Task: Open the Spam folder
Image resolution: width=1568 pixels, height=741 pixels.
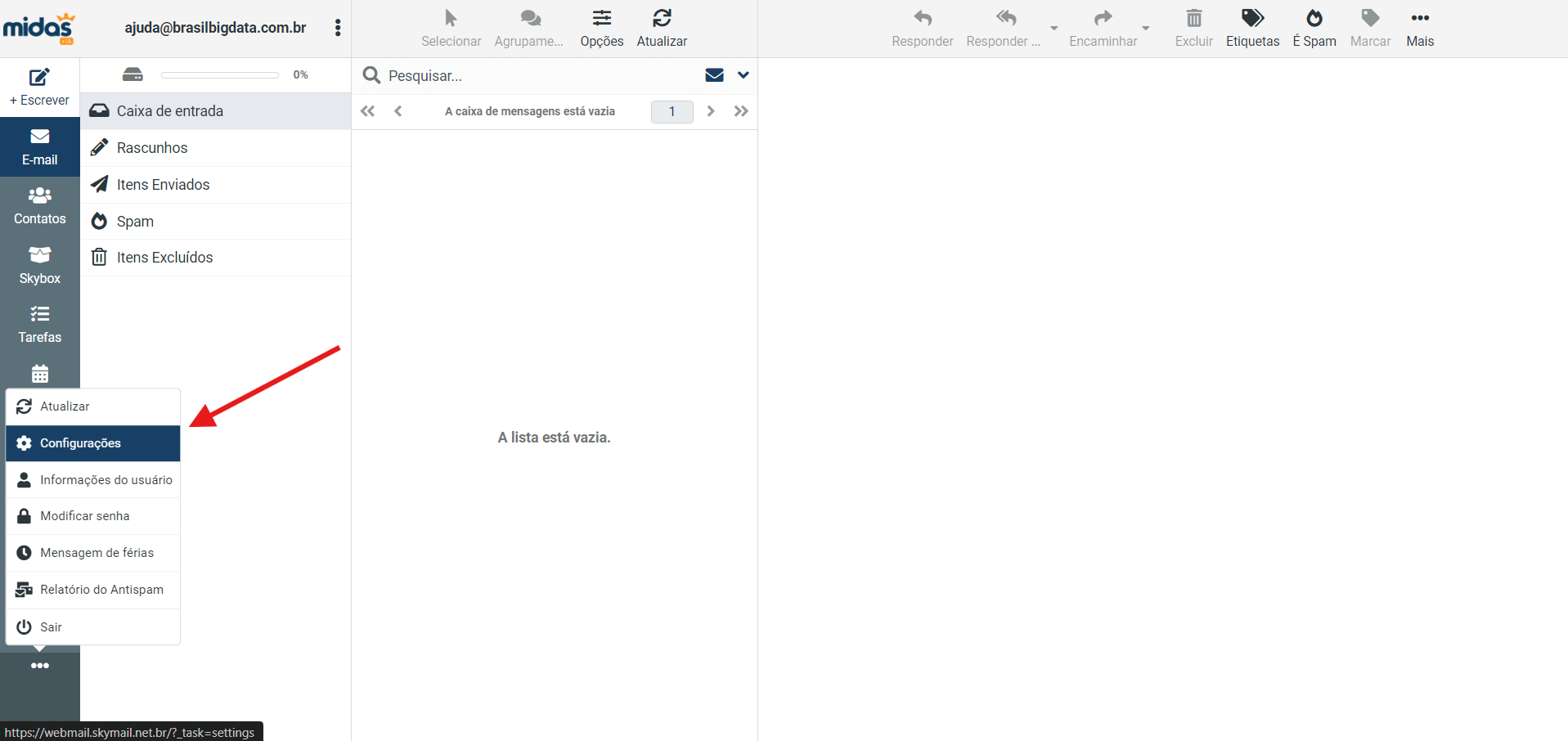Action: coord(135,222)
